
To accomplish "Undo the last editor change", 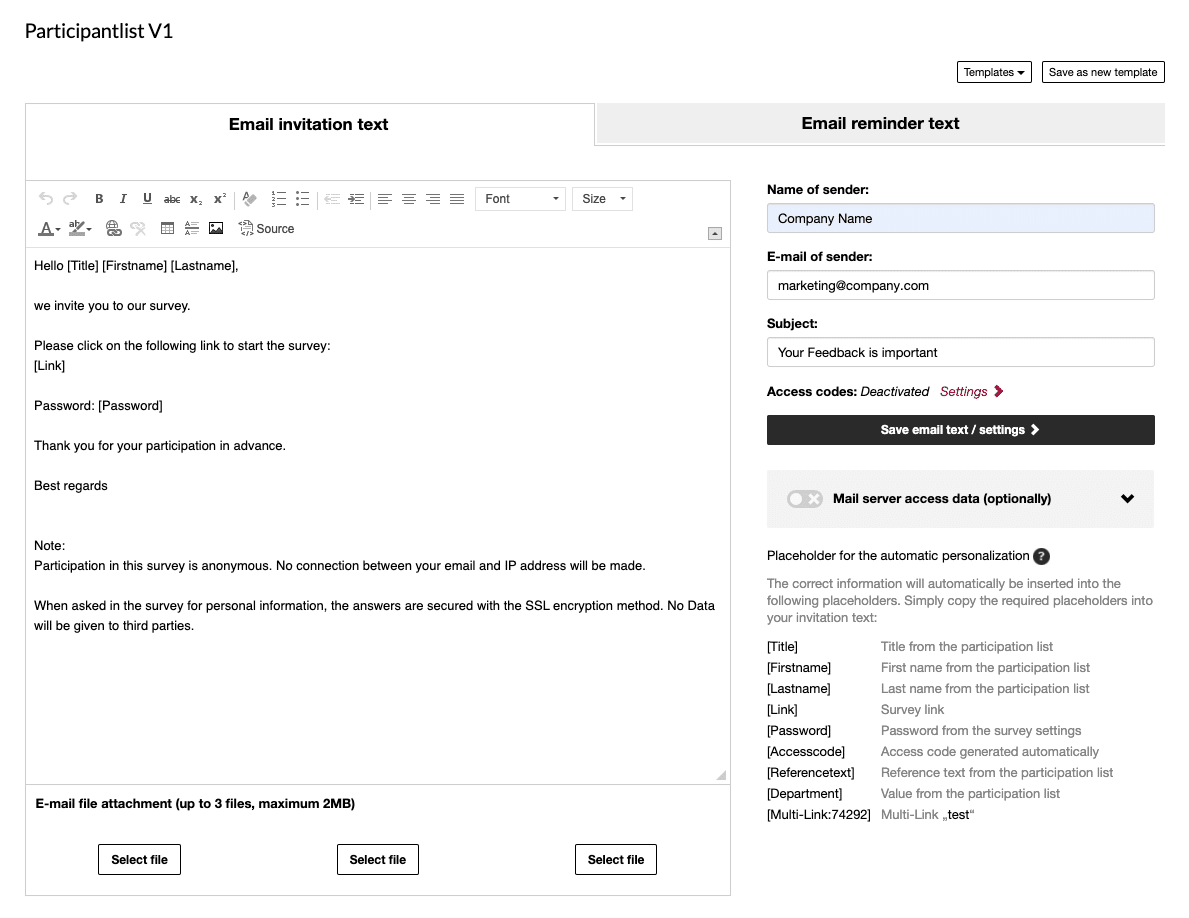I will tap(45, 198).
